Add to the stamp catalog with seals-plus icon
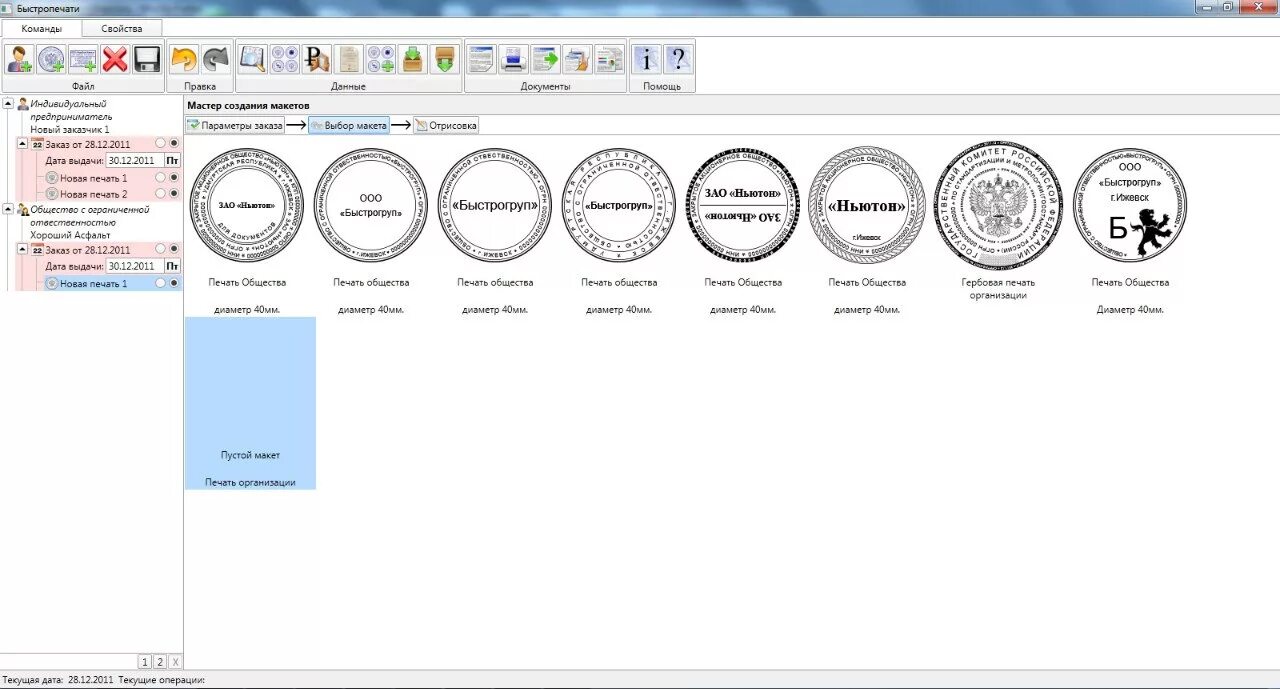 (x=380, y=59)
